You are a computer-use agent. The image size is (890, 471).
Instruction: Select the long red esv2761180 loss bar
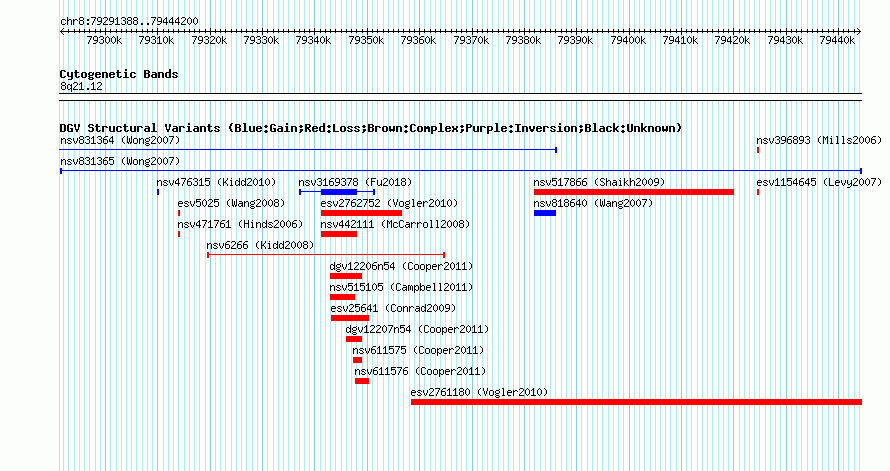pyautogui.click(x=636, y=402)
